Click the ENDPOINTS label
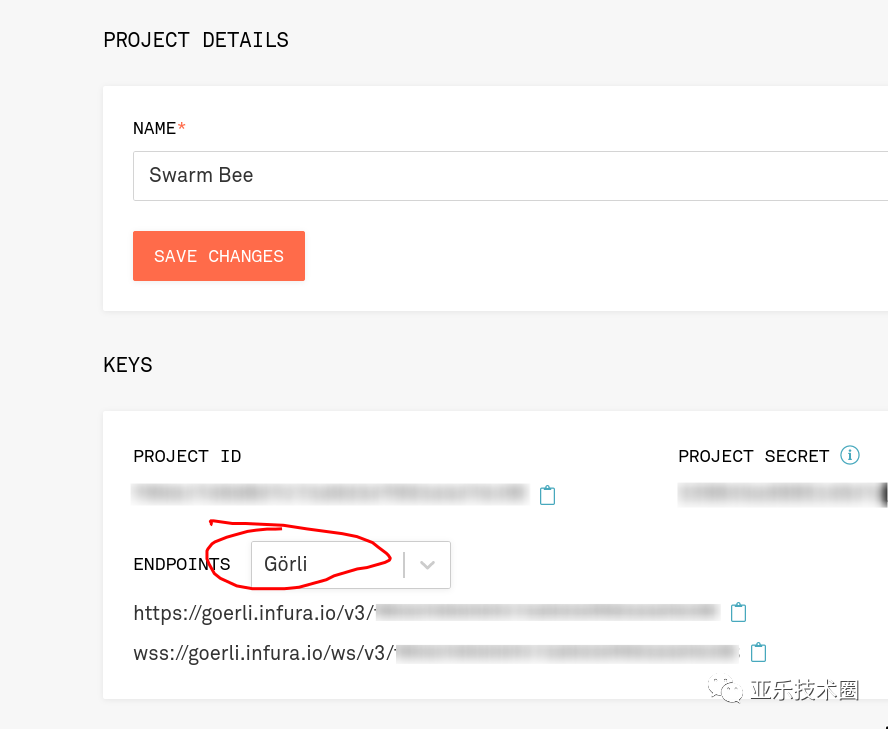The image size is (888, 729). coord(182,565)
